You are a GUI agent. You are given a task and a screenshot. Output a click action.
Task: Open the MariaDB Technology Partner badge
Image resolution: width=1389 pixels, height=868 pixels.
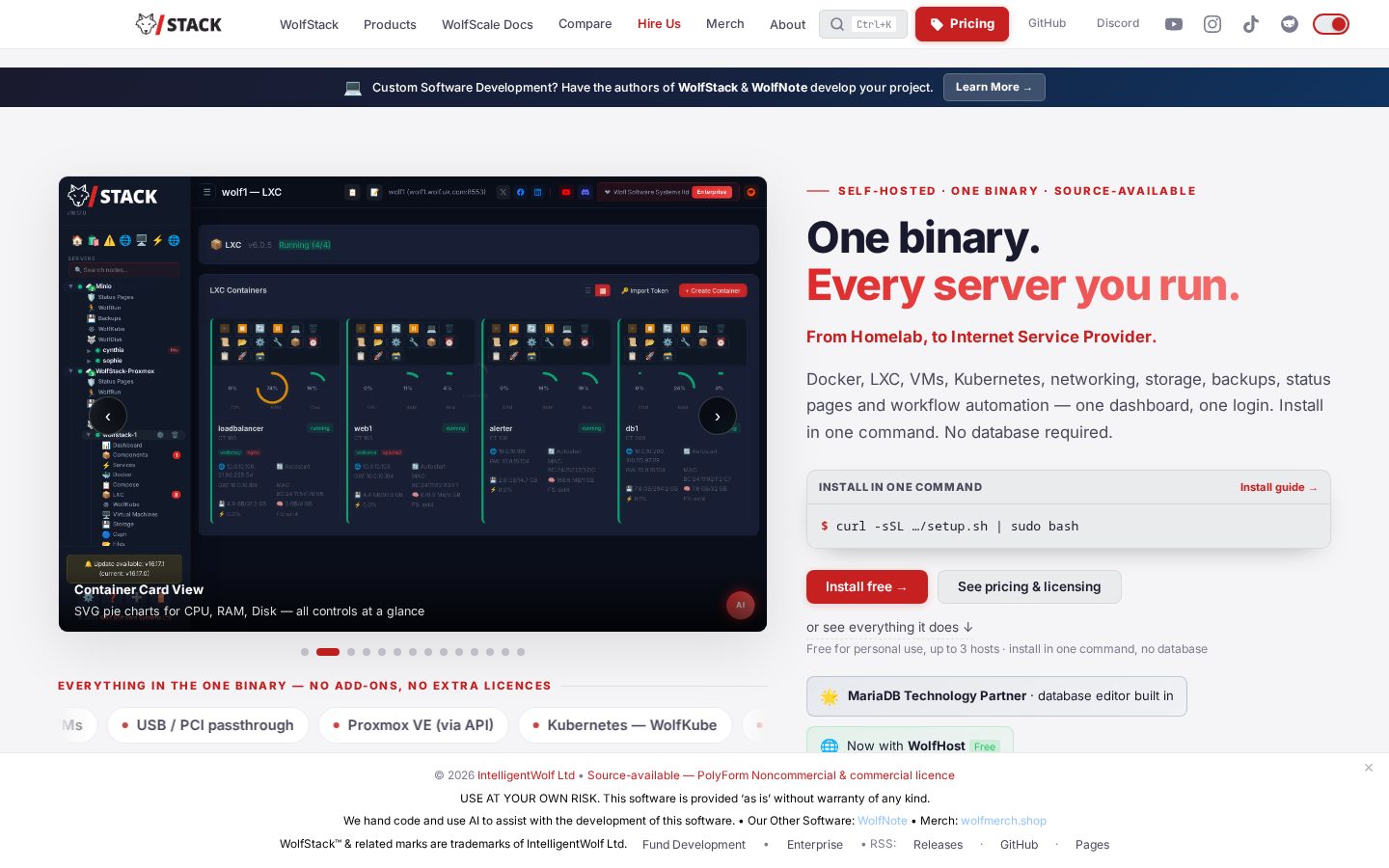pyautogui.click(x=996, y=696)
